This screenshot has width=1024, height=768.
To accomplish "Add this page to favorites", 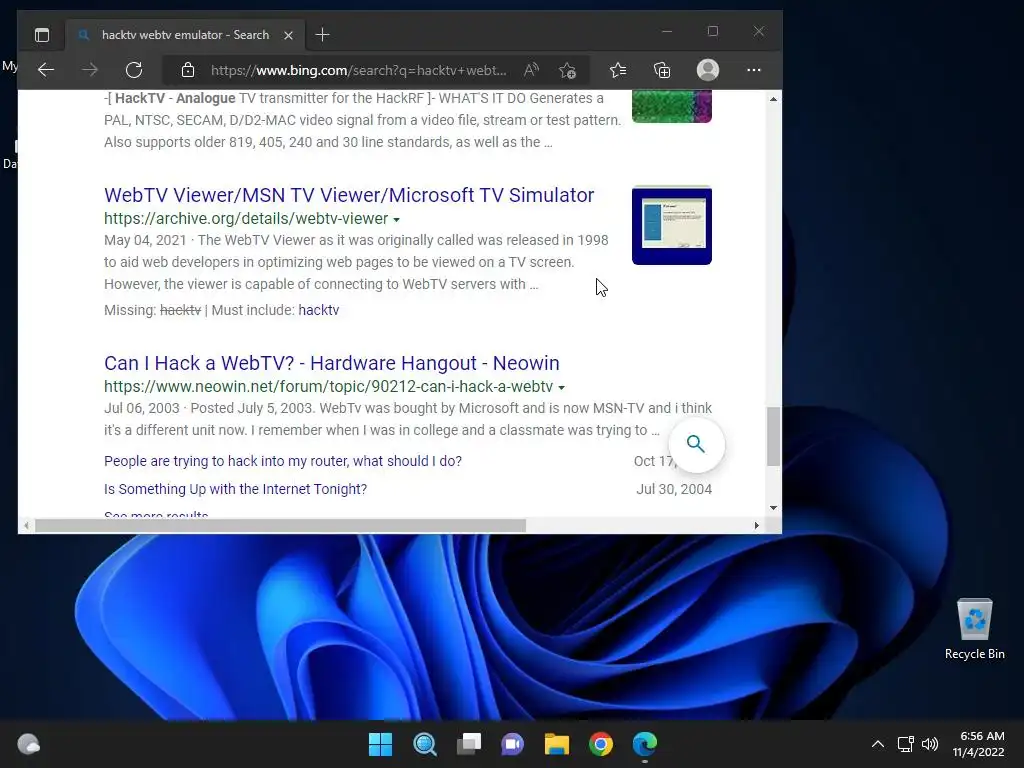I will [x=568, y=70].
